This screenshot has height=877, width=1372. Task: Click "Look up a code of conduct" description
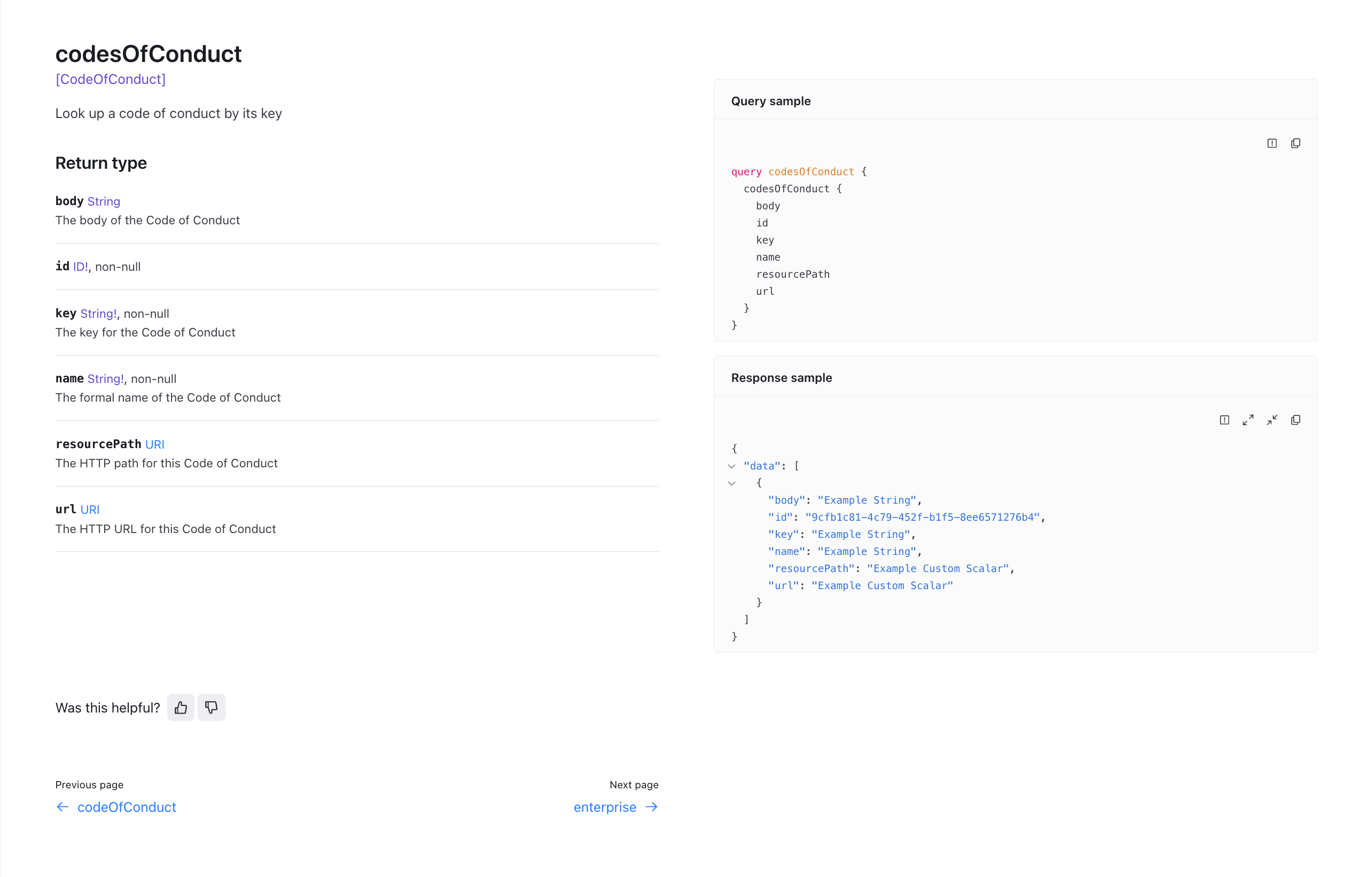click(x=169, y=113)
